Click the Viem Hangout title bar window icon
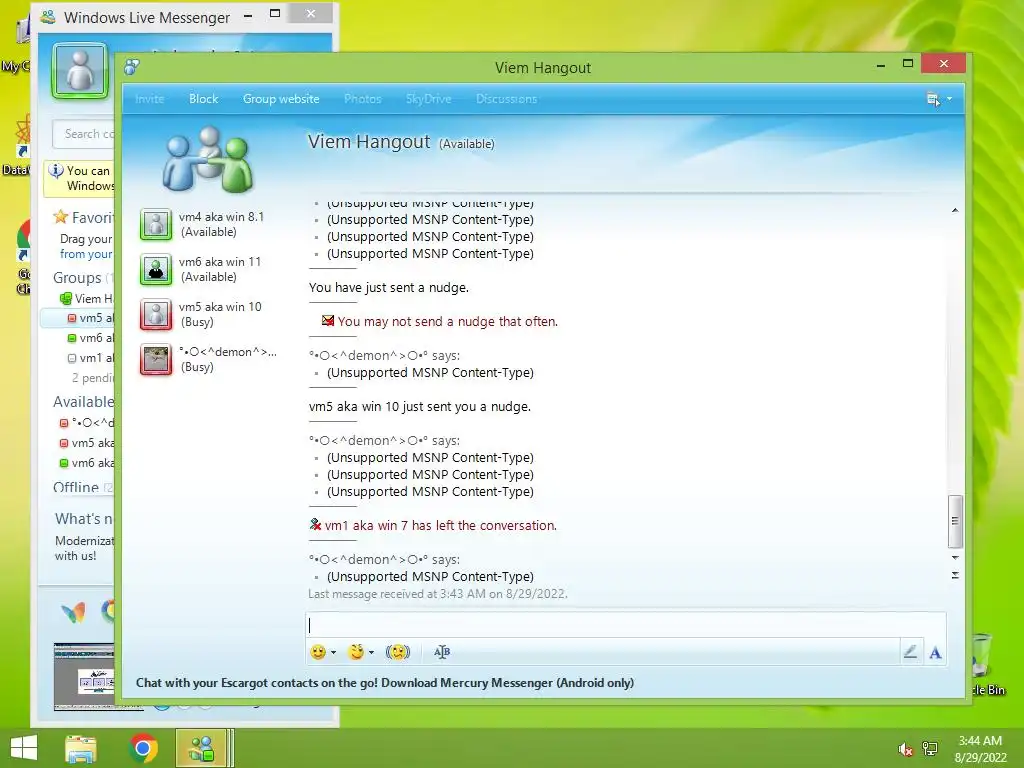The width and height of the screenshot is (1024, 768). [x=132, y=67]
